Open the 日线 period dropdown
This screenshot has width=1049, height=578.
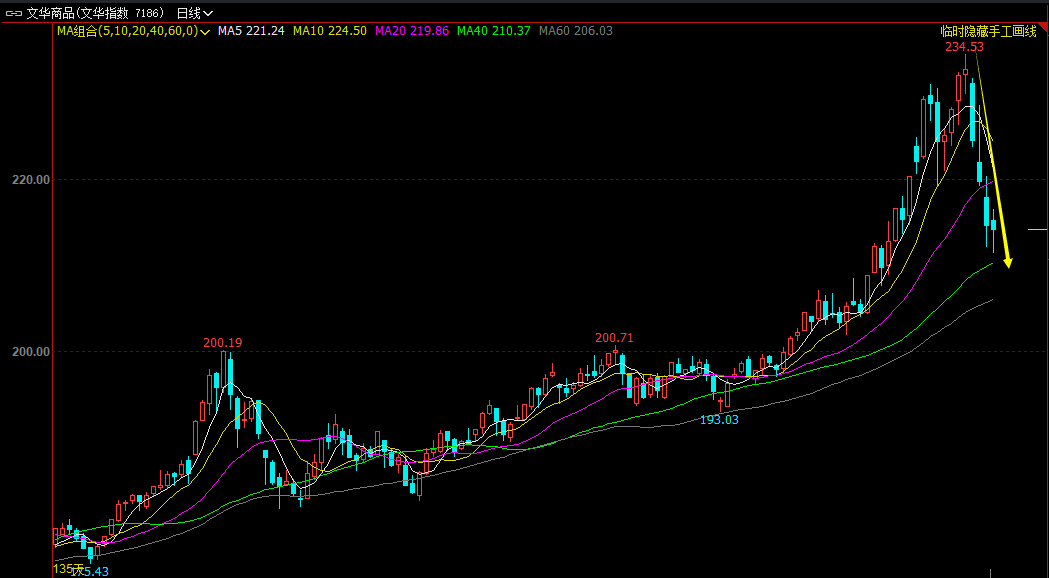[x=193, y=13]
